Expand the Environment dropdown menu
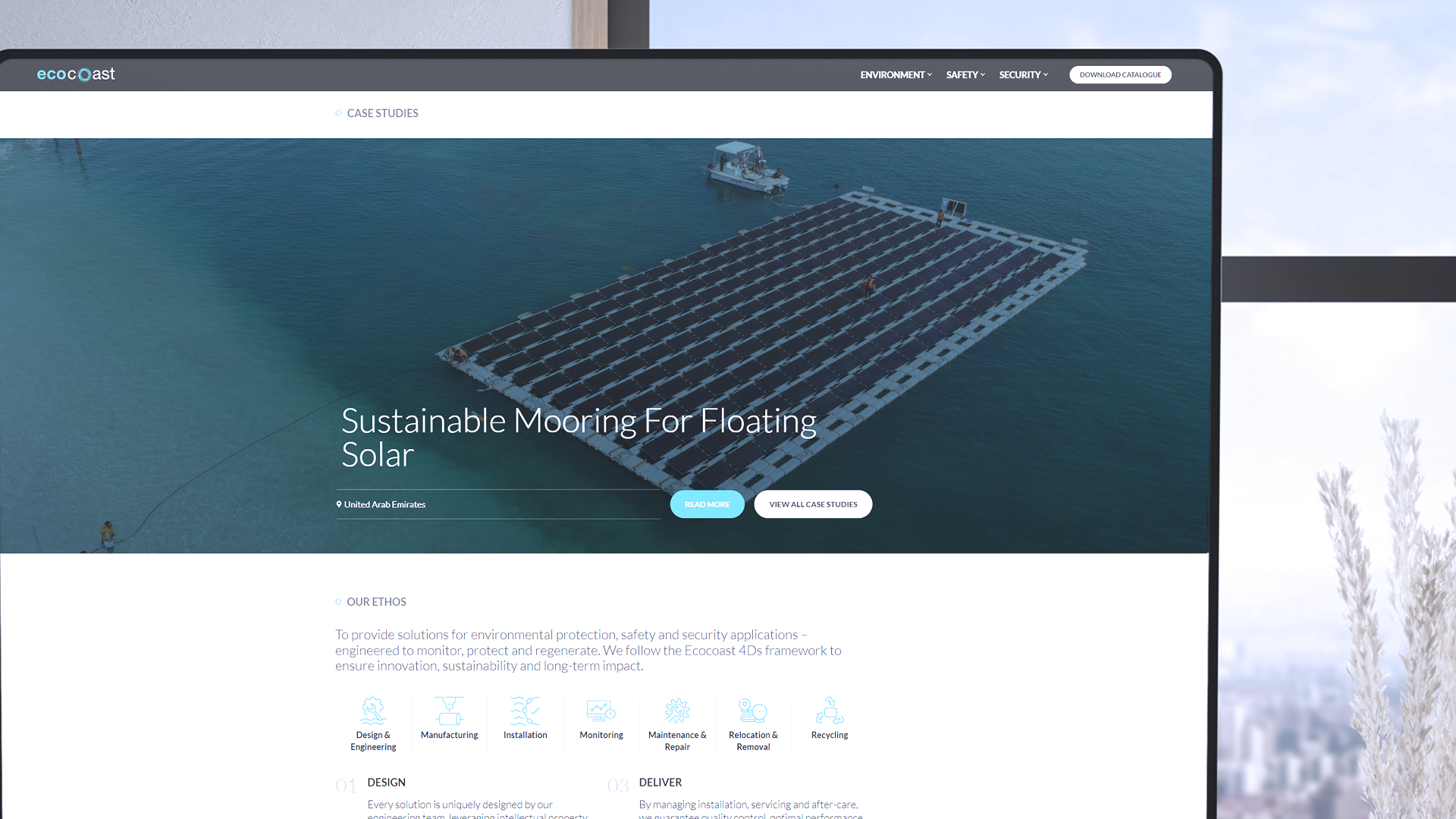 896,75
